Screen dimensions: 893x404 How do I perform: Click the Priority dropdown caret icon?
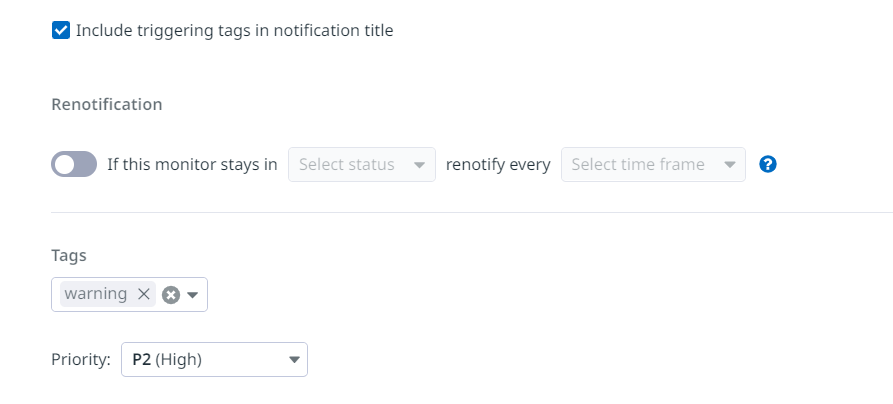pyautogui.click(x=294, y=360)
